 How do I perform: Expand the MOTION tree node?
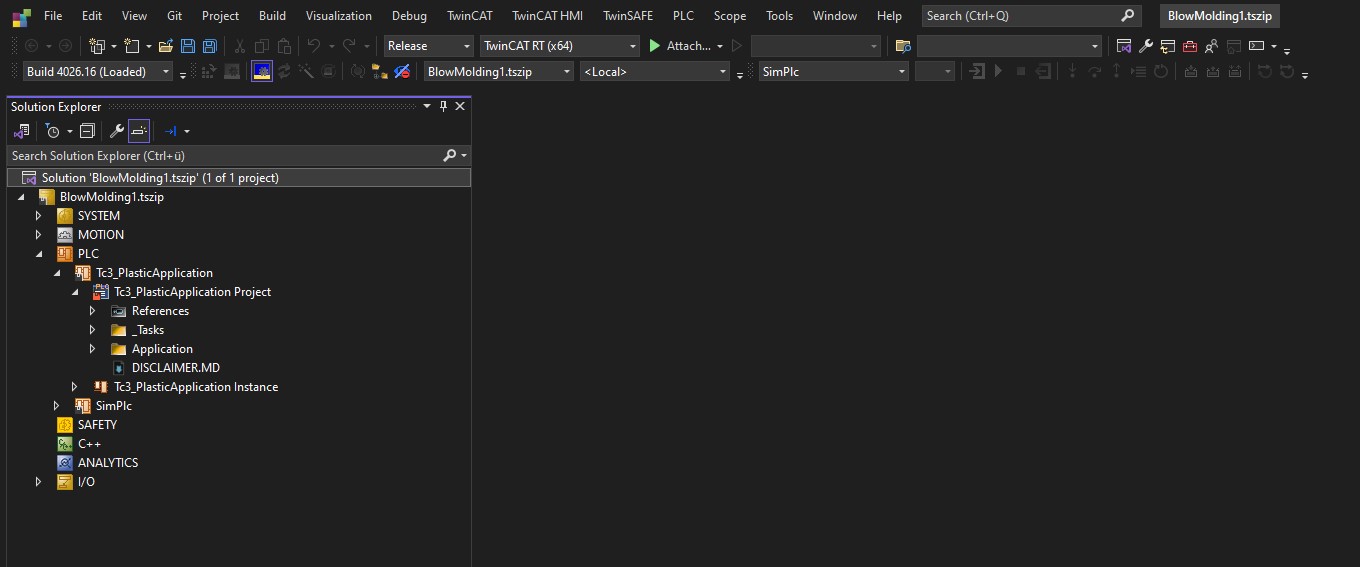39,235
